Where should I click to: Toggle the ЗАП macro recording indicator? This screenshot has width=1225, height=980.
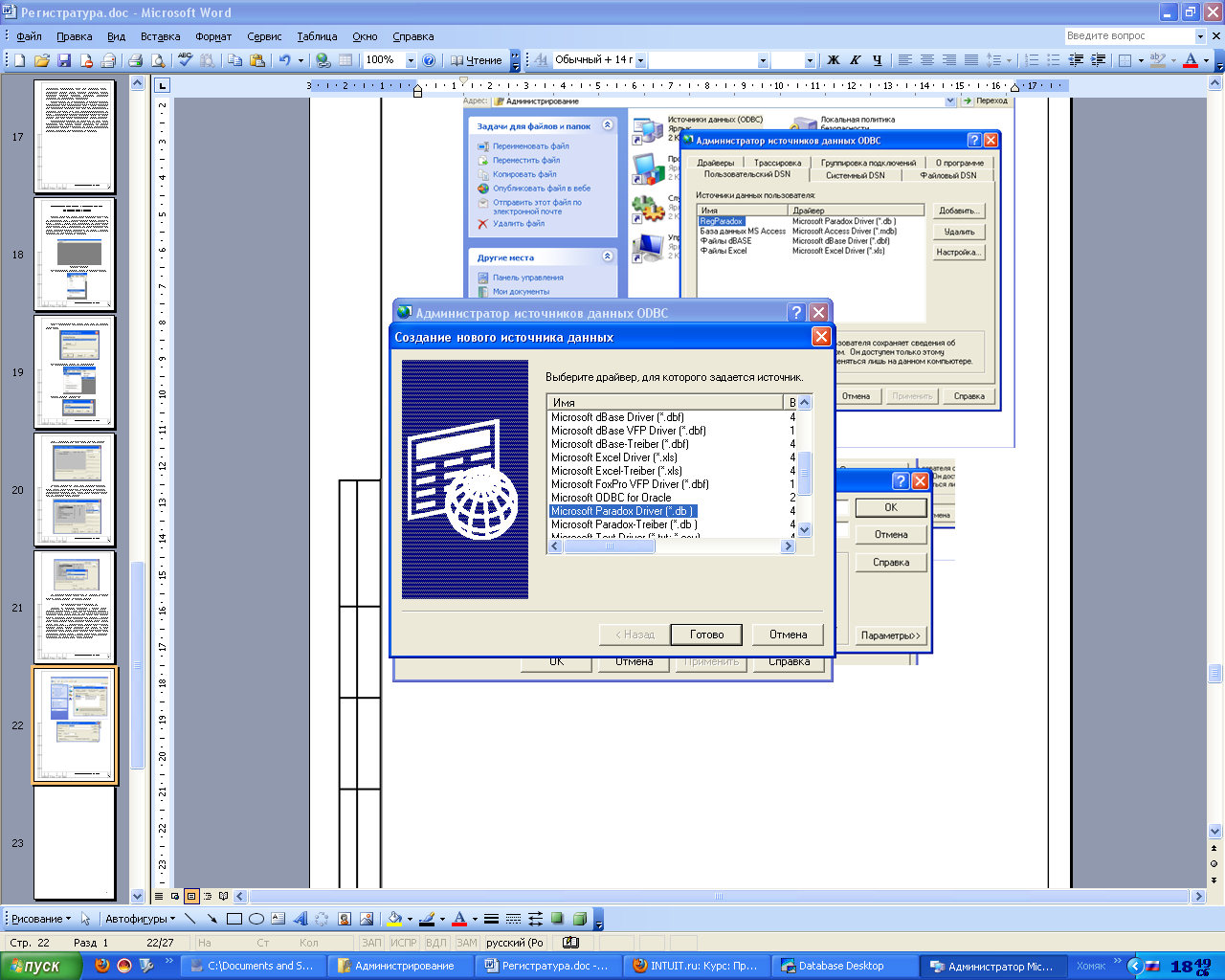[x=371, y=943]
